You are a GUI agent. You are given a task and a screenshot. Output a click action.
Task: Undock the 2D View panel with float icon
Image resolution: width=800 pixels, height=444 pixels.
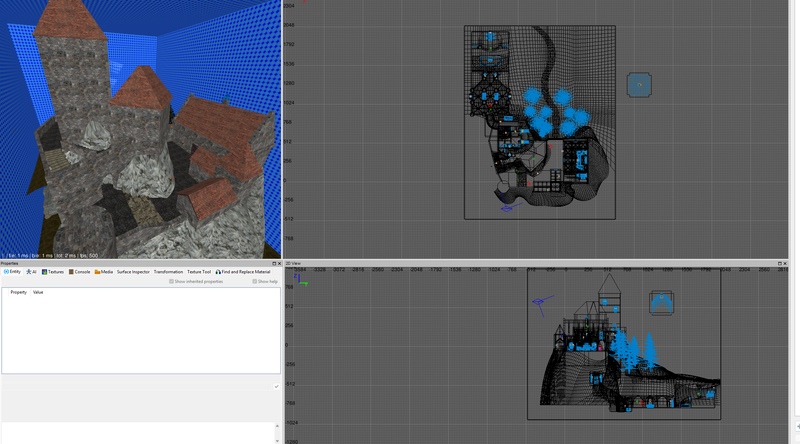[780, 263]
